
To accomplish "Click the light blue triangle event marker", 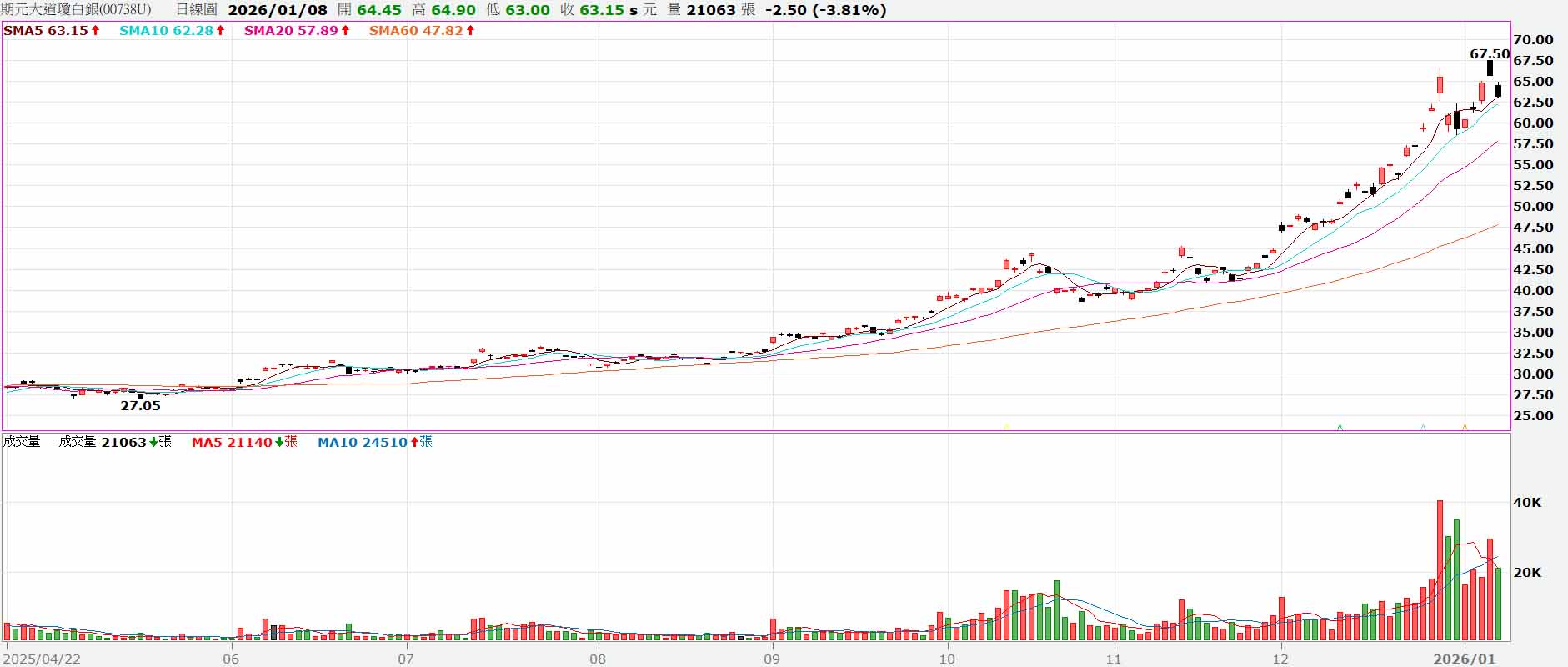I will click(1423, 426).
